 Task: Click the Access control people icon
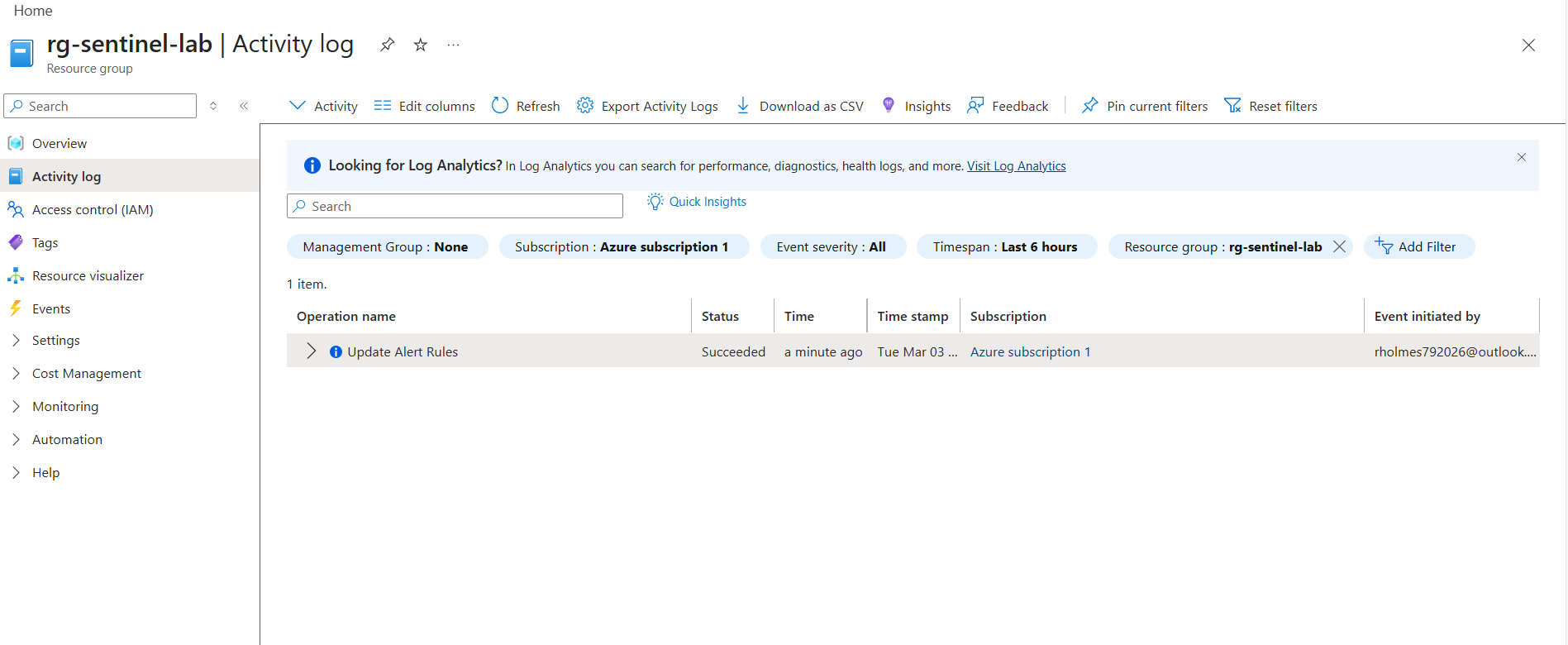click(x=16, y=209)
